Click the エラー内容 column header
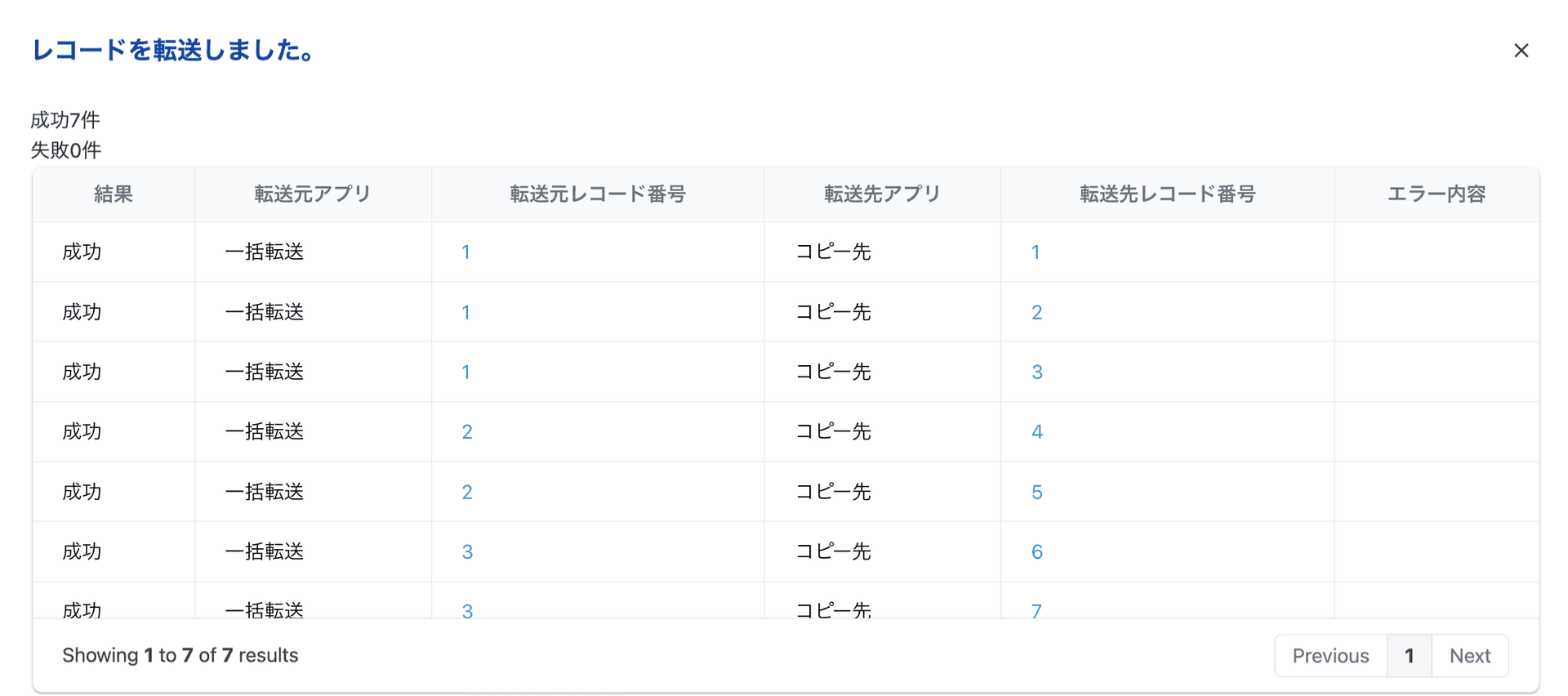The width and height of the screenshot is (1568, 696). coord(1437,194)
